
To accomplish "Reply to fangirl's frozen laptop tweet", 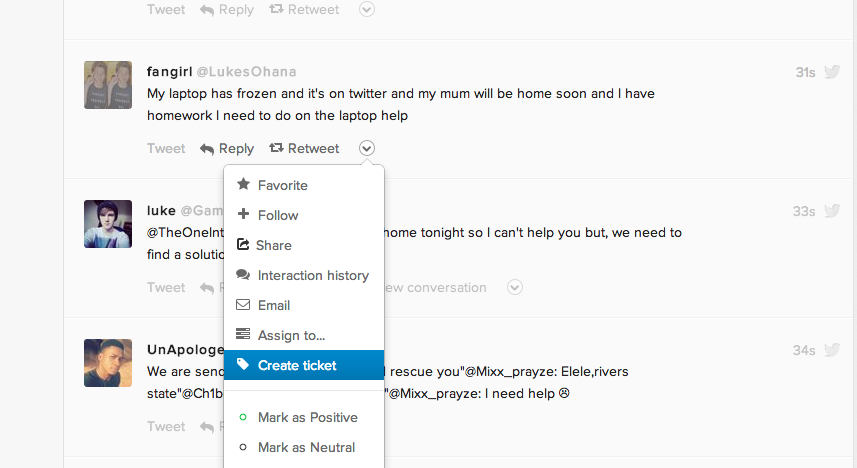I will [227, 148].
